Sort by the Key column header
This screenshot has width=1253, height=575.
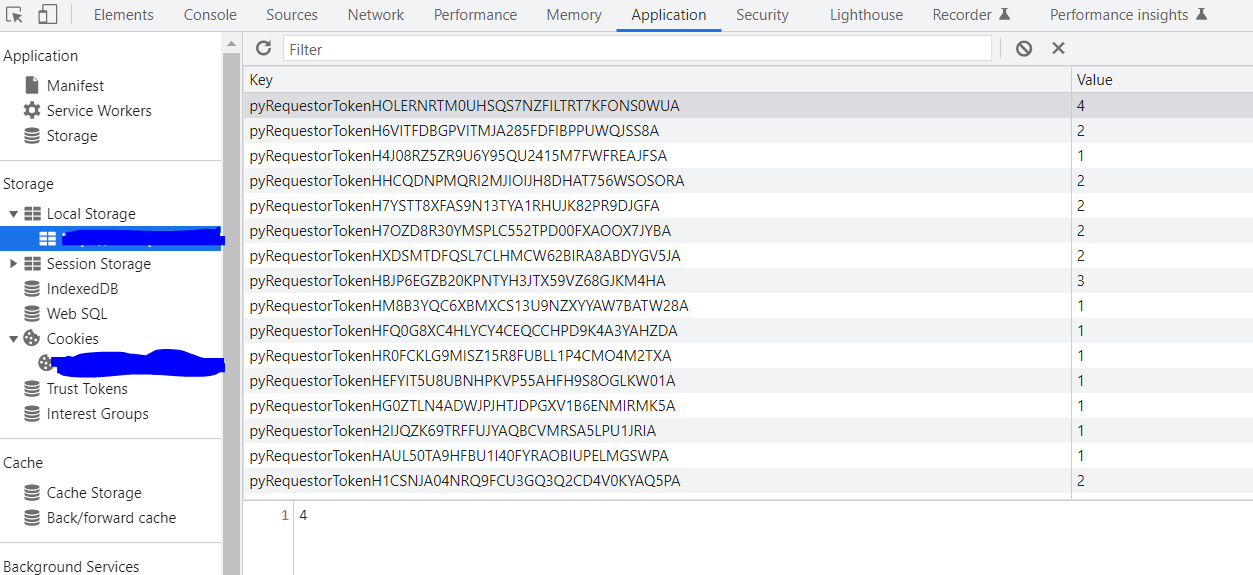[x=657, y=79]
